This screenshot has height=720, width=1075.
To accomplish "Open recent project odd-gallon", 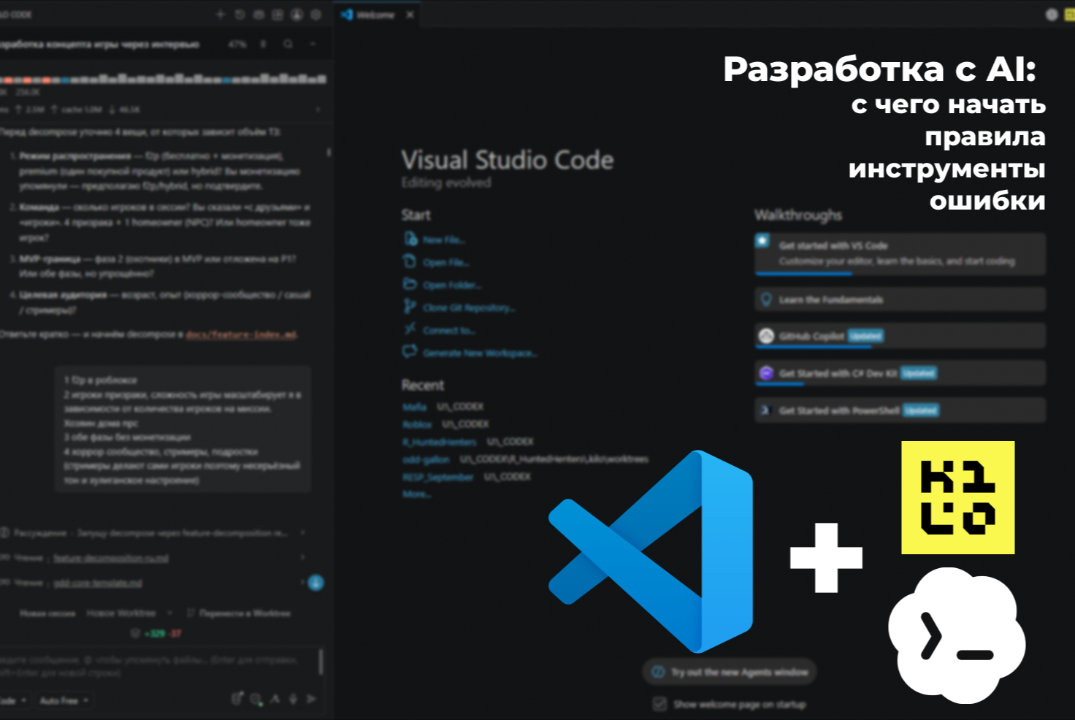I will tap(426, 459).
